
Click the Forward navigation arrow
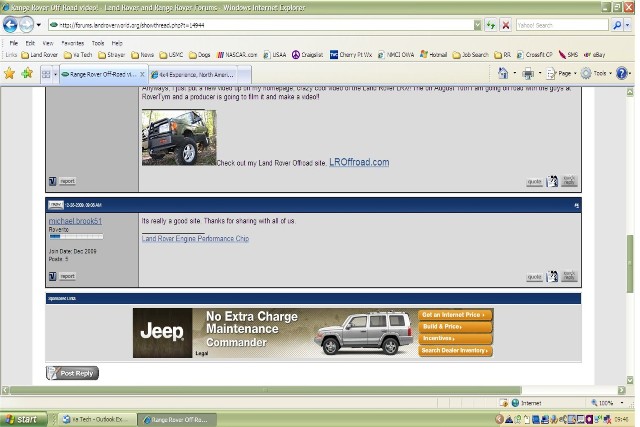coord(27,25)
